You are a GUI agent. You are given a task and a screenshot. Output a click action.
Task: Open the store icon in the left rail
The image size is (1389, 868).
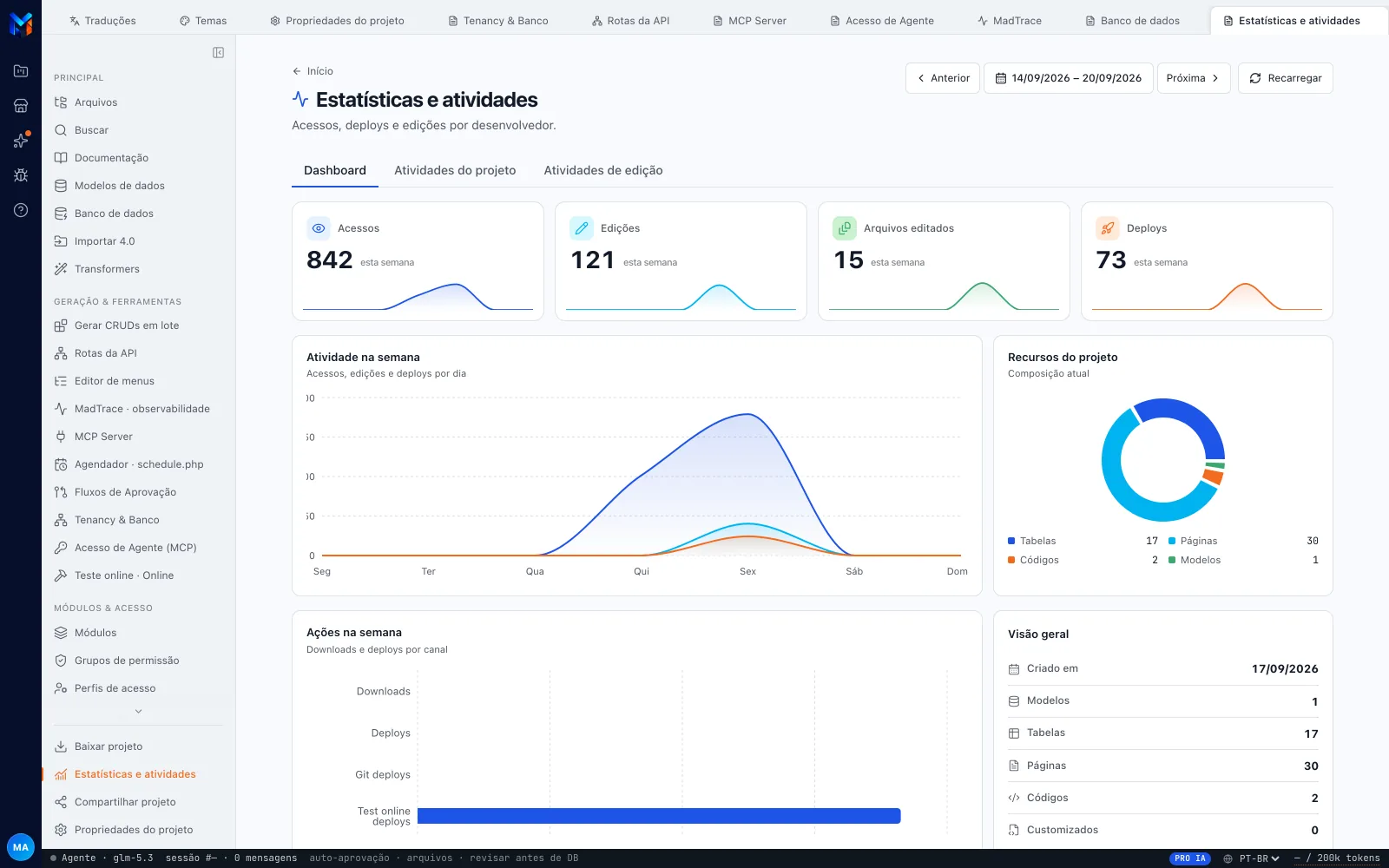(x=21, y=106)
